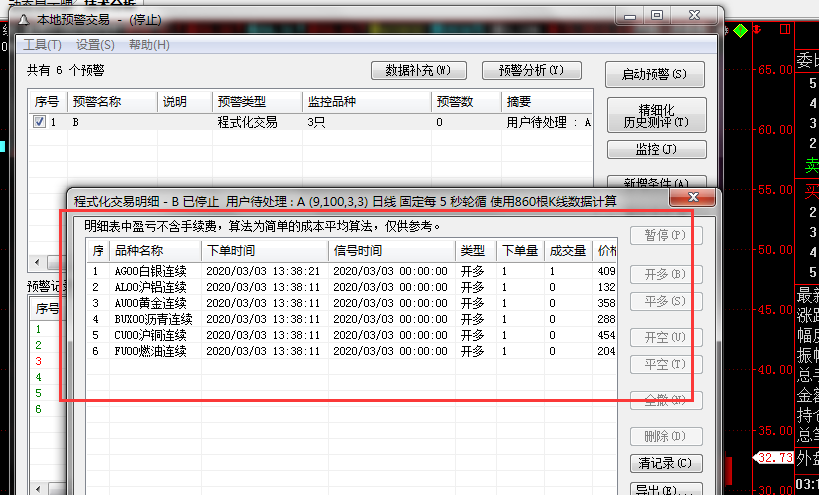Viewport: 819px width, 495px height.
Task: Click the green diamond indicator icon
Action: point(740,31)
